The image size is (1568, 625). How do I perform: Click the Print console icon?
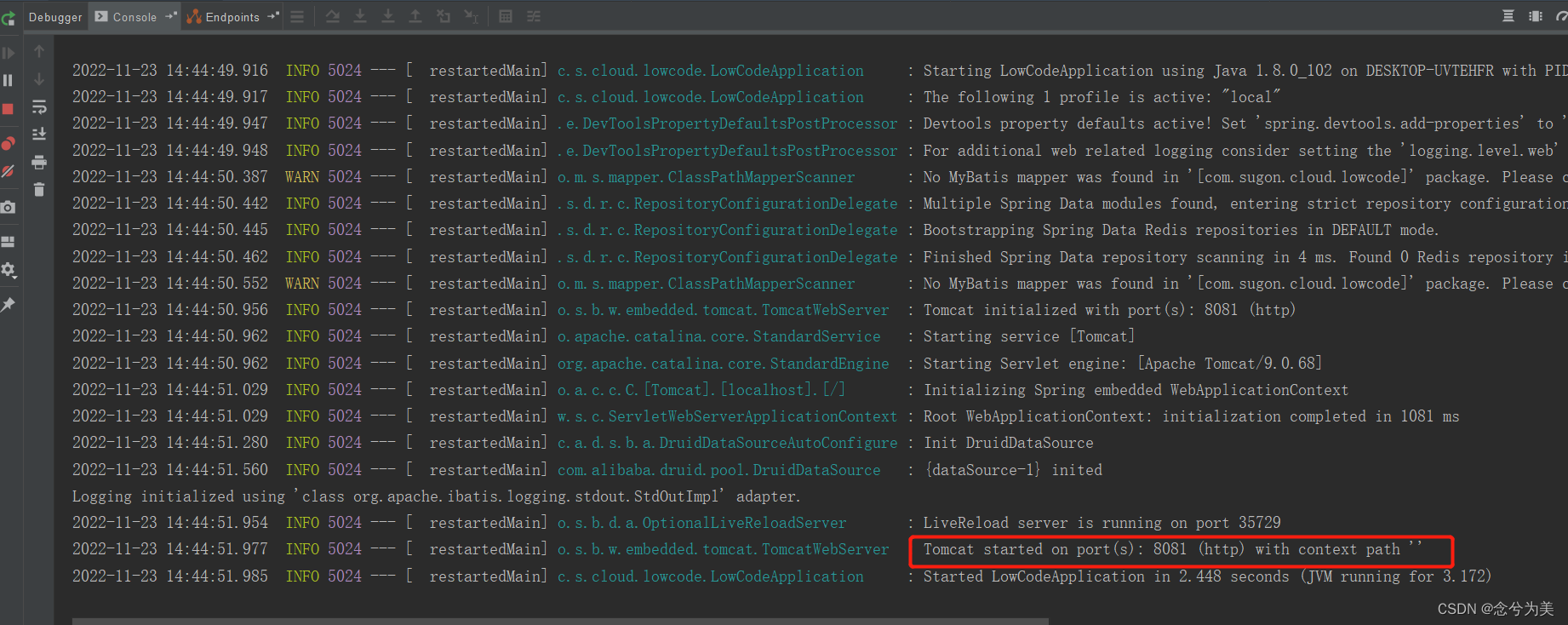click(x=39, y=162)
